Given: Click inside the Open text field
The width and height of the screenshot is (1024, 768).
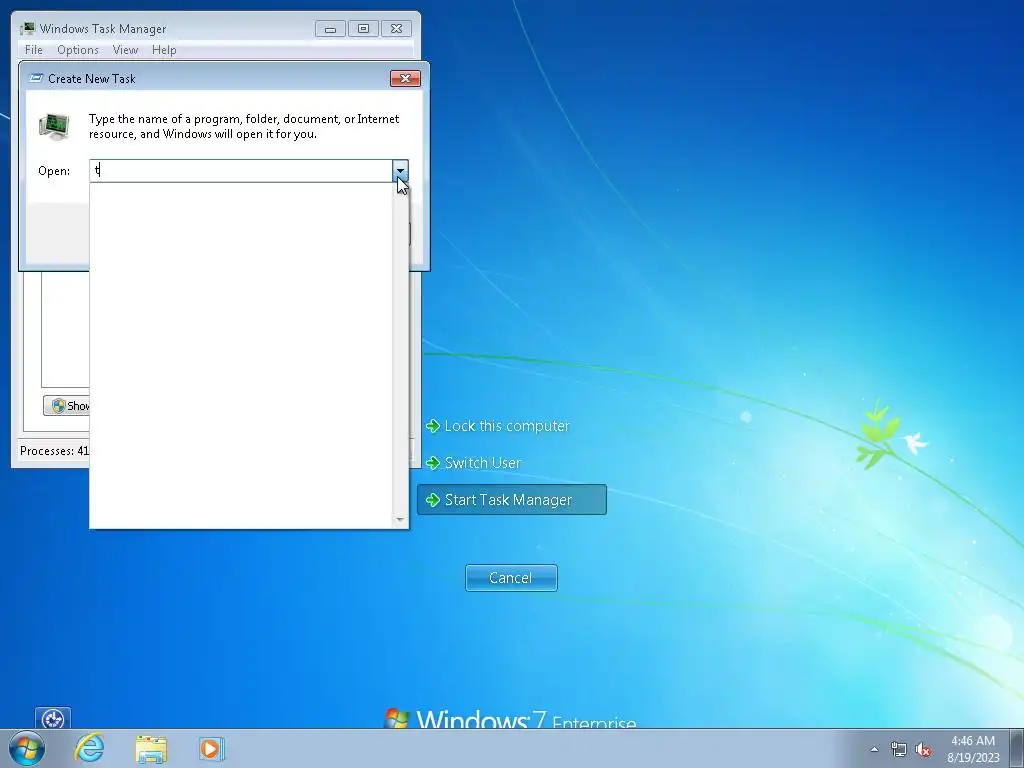Looking at the screenshot, I should [241, 170].
